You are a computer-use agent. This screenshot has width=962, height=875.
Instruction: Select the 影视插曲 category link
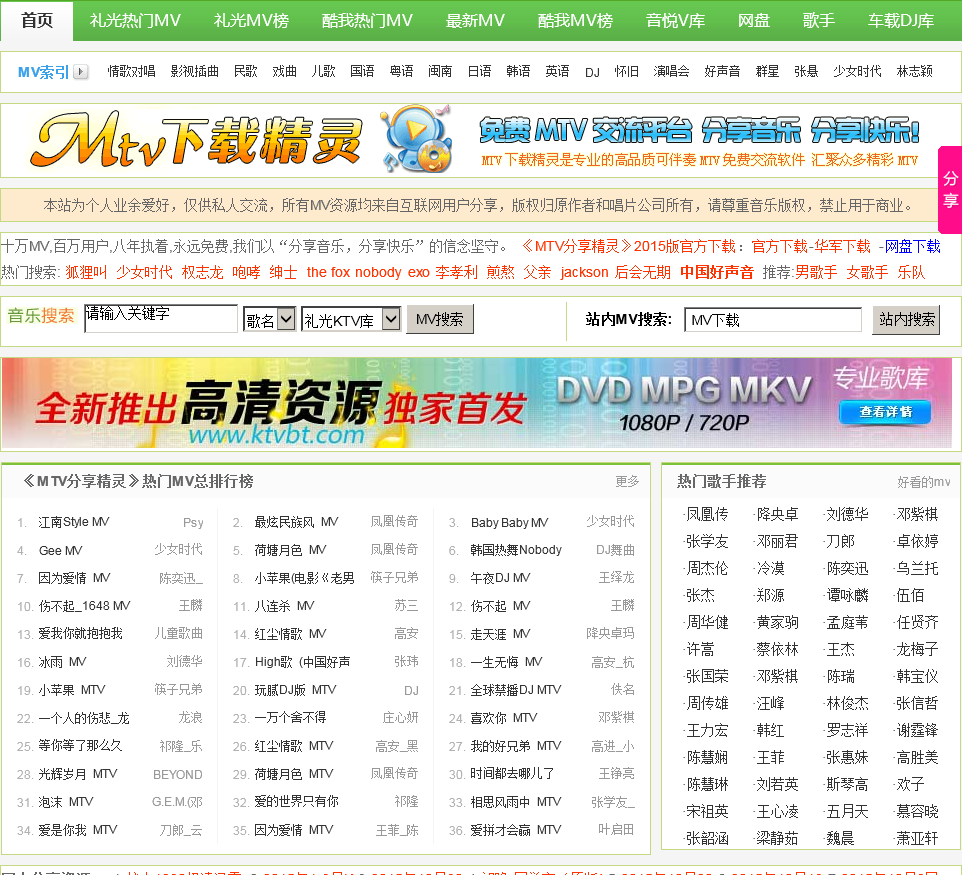pos(194,72)
